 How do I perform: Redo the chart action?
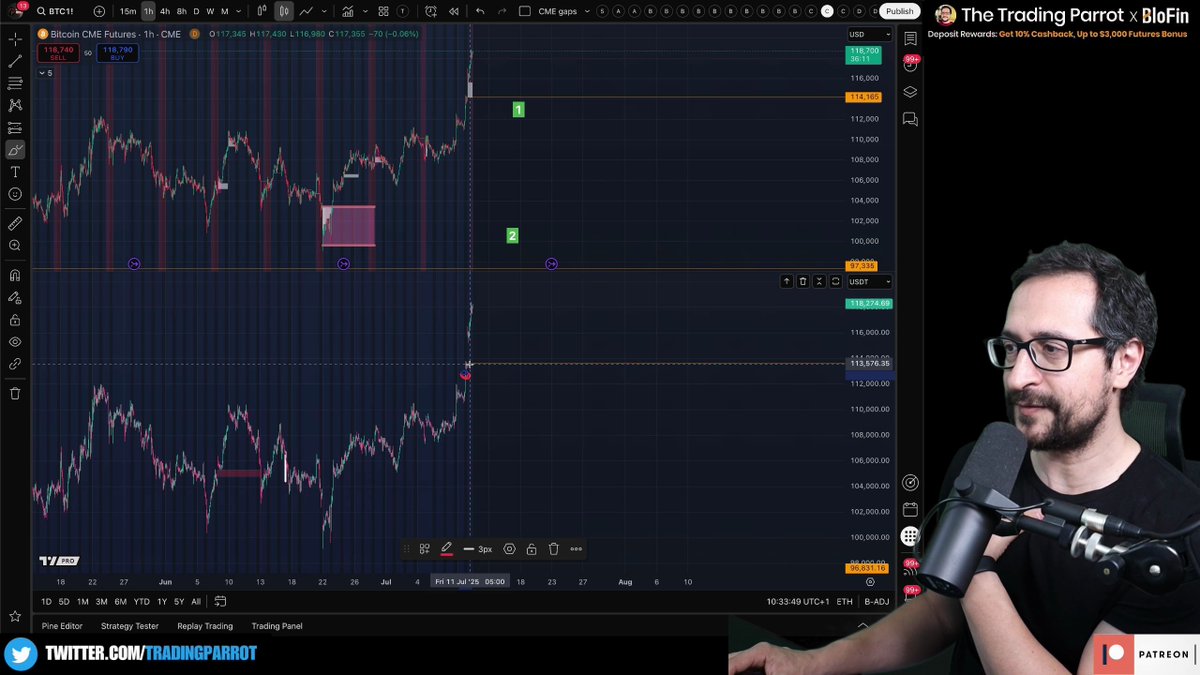[502, 11]
